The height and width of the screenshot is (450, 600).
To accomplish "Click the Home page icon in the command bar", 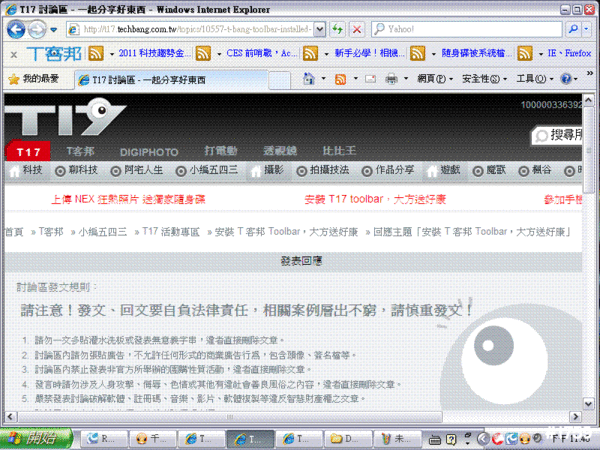I will pos(309,79).
